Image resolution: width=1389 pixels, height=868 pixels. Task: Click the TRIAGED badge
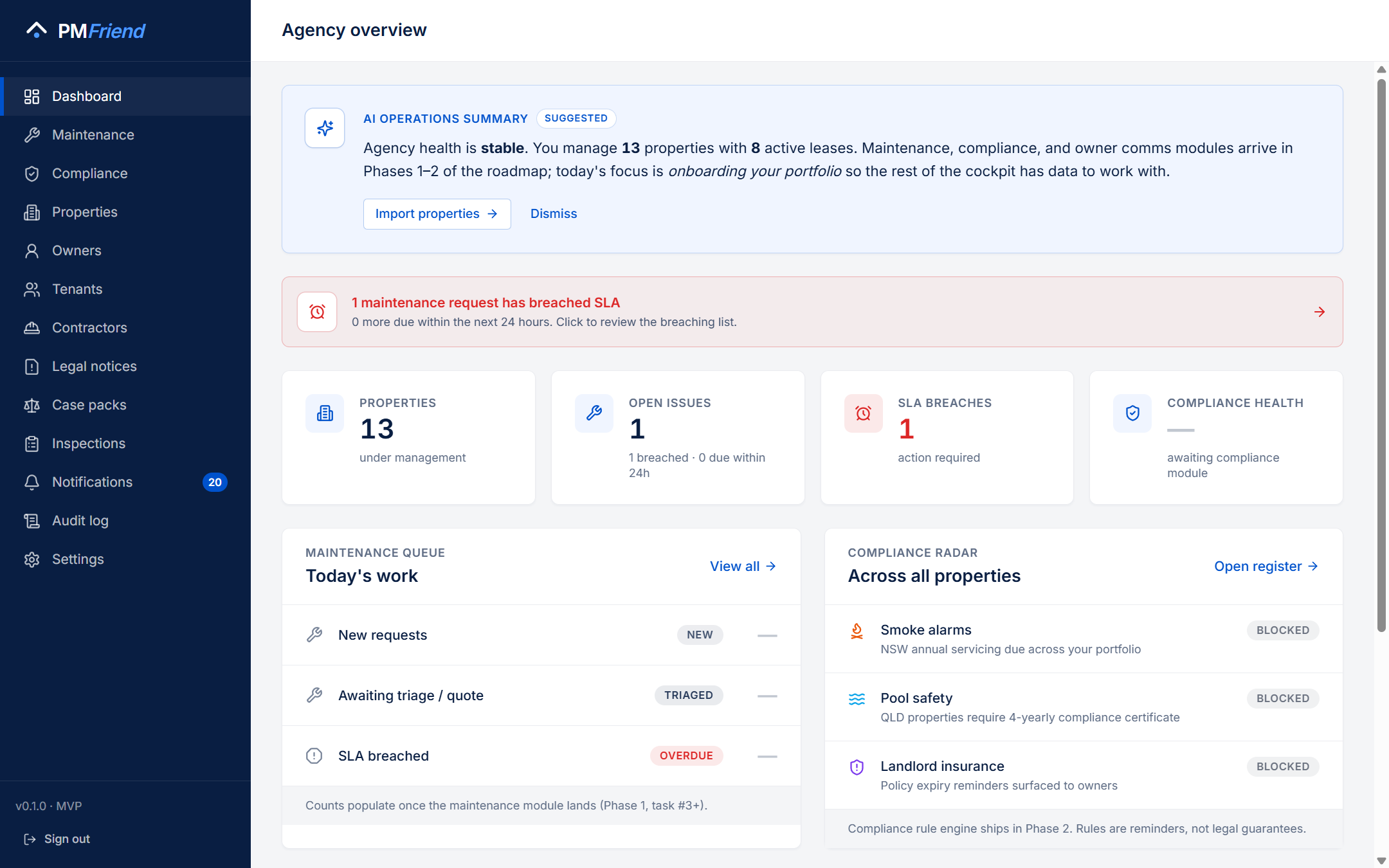click(689, 696)
